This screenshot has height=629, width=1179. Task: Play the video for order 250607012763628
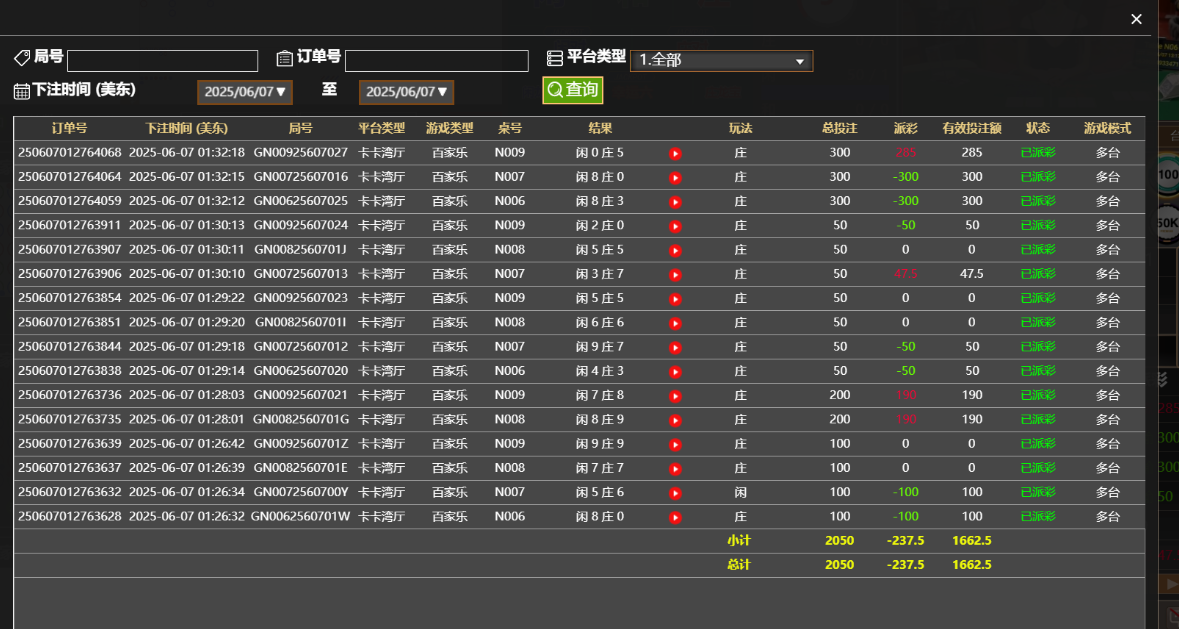coord(675,516)
